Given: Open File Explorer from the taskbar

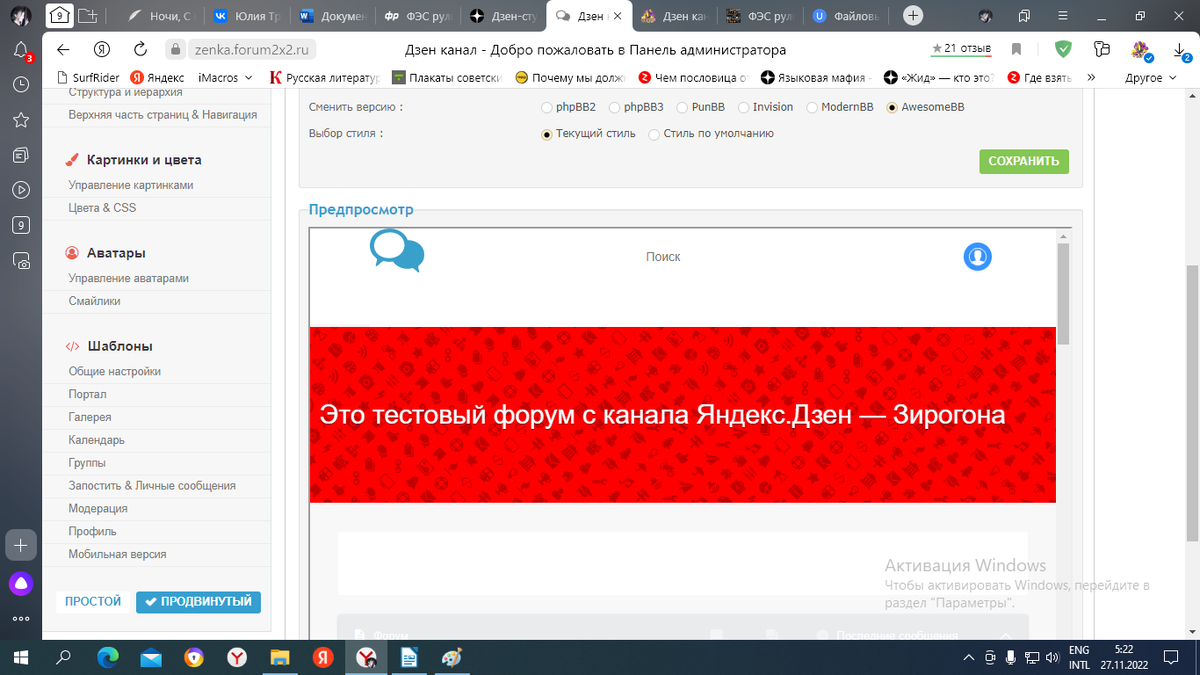Looking at the screenshot, I should (x=281, y=657).
